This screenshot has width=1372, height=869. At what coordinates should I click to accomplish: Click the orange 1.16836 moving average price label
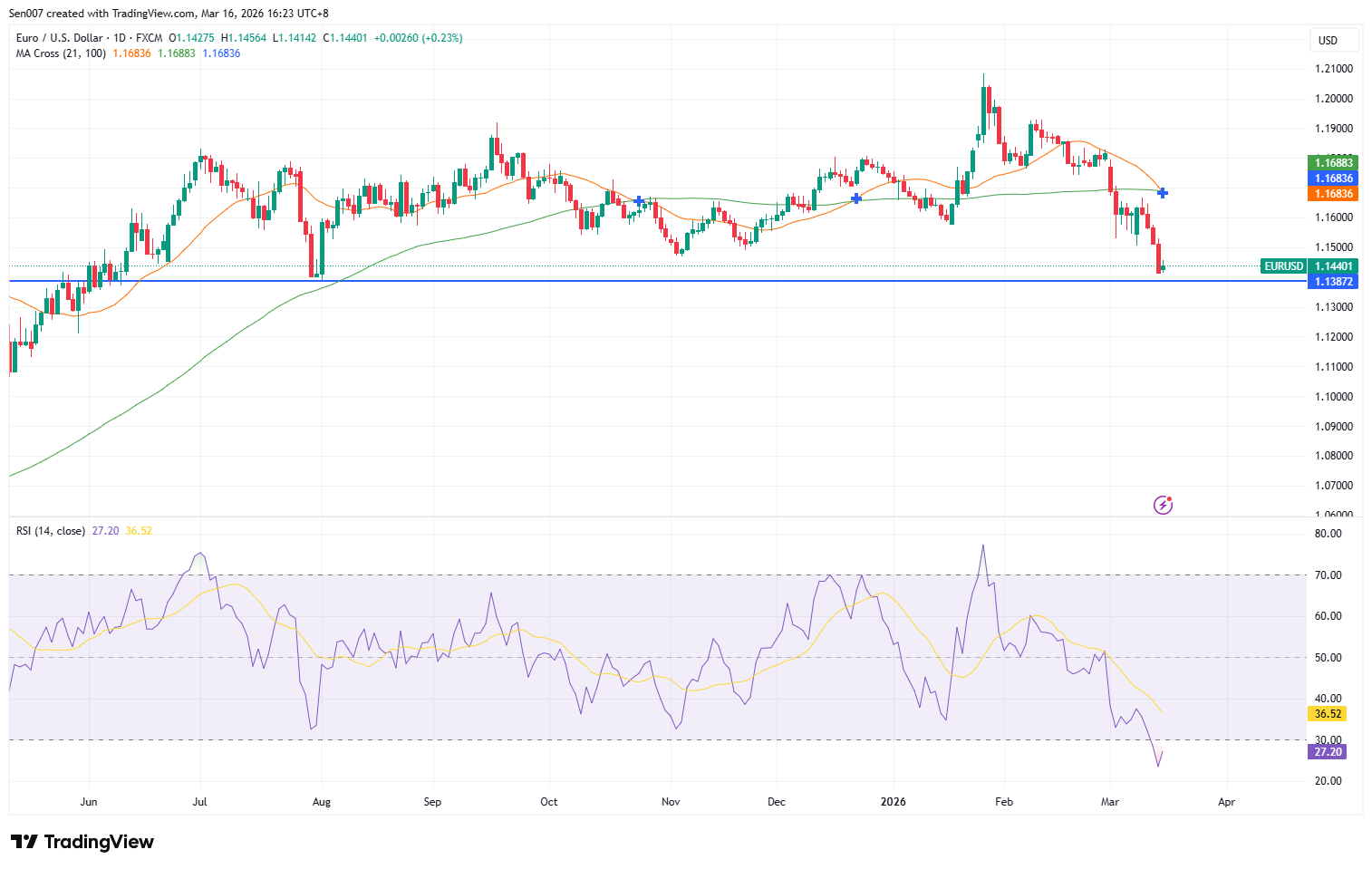point(1333,193)
